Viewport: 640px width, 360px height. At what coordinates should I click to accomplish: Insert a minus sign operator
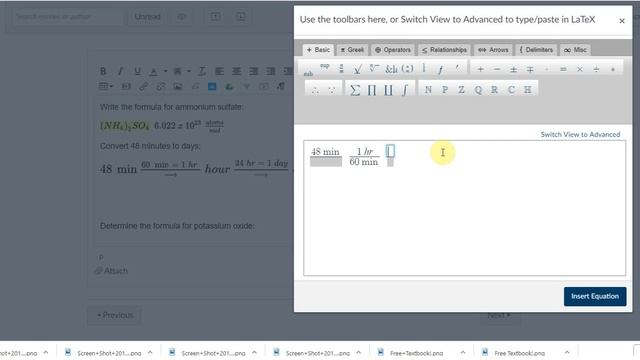[x=497, y=69]
